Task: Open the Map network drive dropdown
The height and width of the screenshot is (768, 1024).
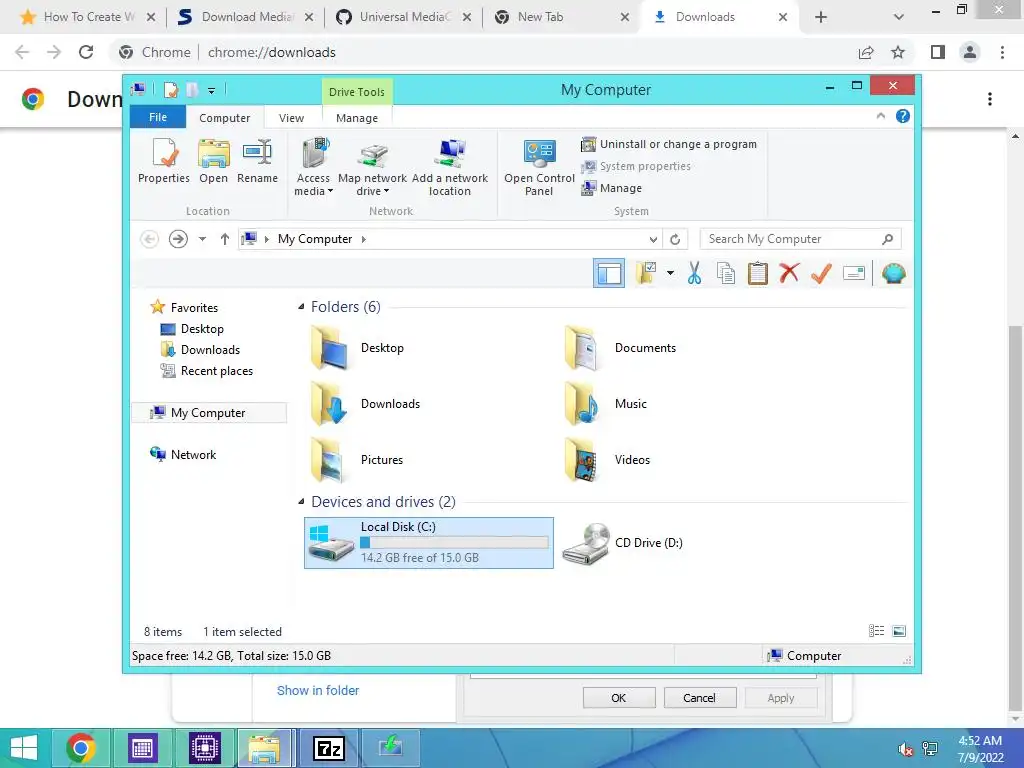Action: [372, 167]
